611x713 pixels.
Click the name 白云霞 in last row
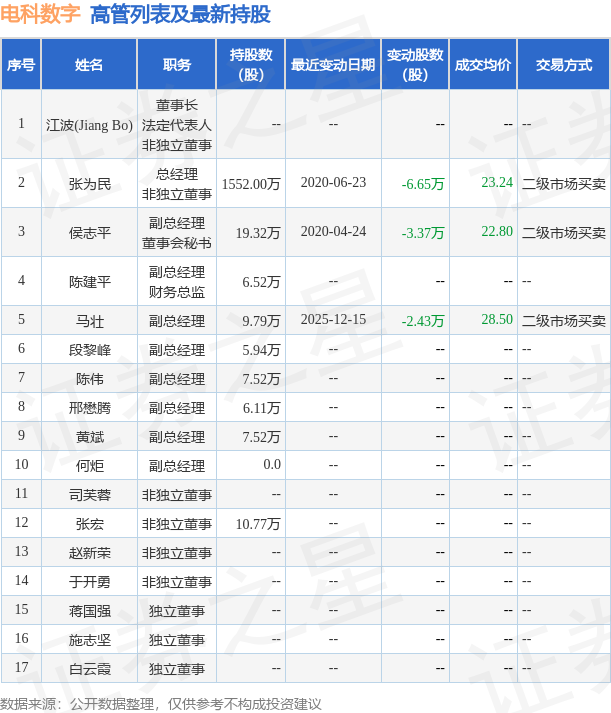click(x=89, y=668)
